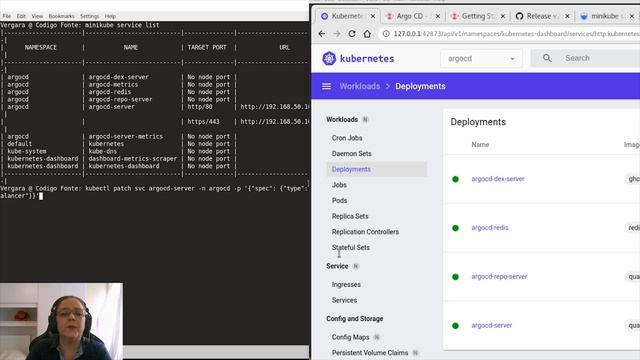Close the Getting Started browser tab
This screenshot has height=360, width=640.
pyautogui.click(x=503, y=16)
